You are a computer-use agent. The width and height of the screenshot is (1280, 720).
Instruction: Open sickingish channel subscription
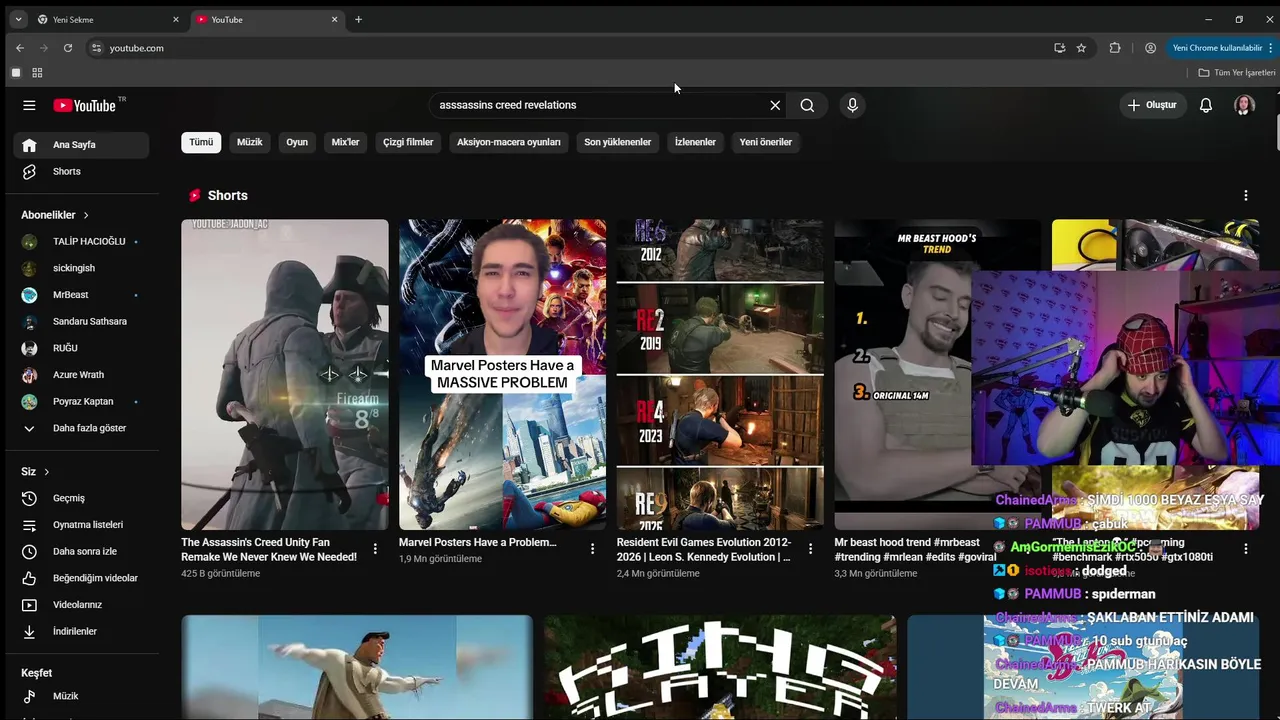click(x=81, y=268)
